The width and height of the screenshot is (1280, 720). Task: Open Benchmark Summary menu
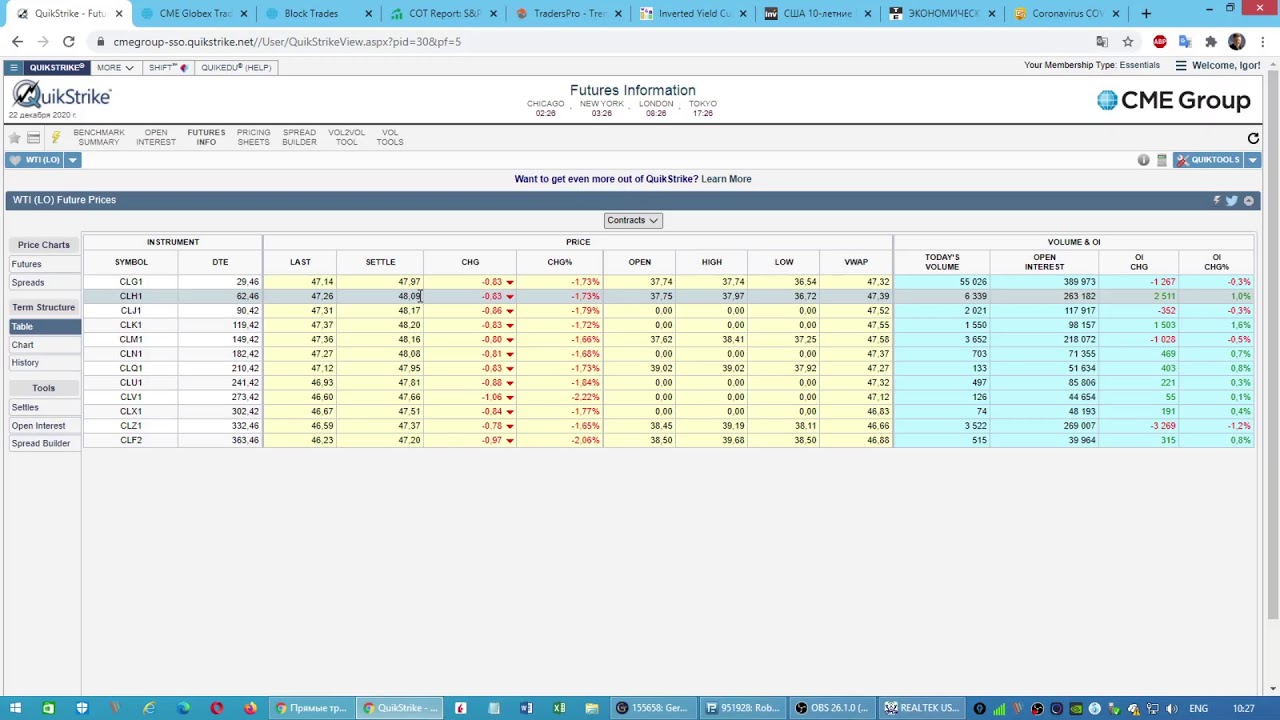point(99,137)
